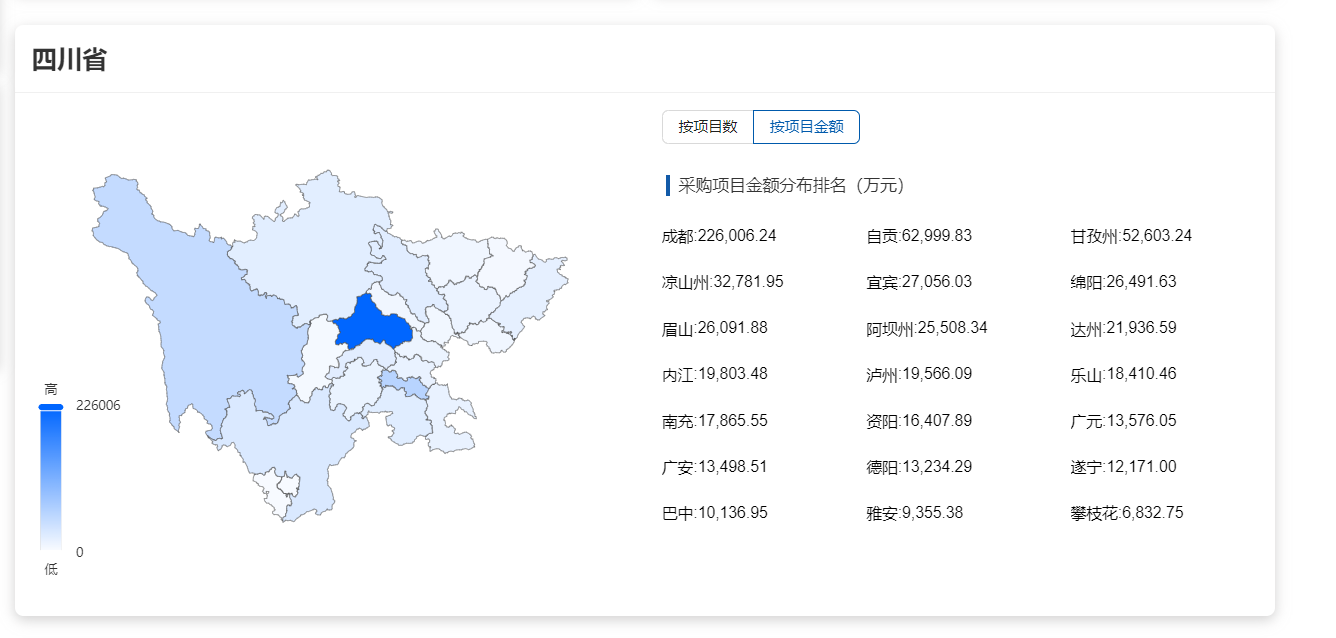This screenshot has width=1336, height=638.
Task: Click the 低 label below the legend
Action: [x=51, y=570]
